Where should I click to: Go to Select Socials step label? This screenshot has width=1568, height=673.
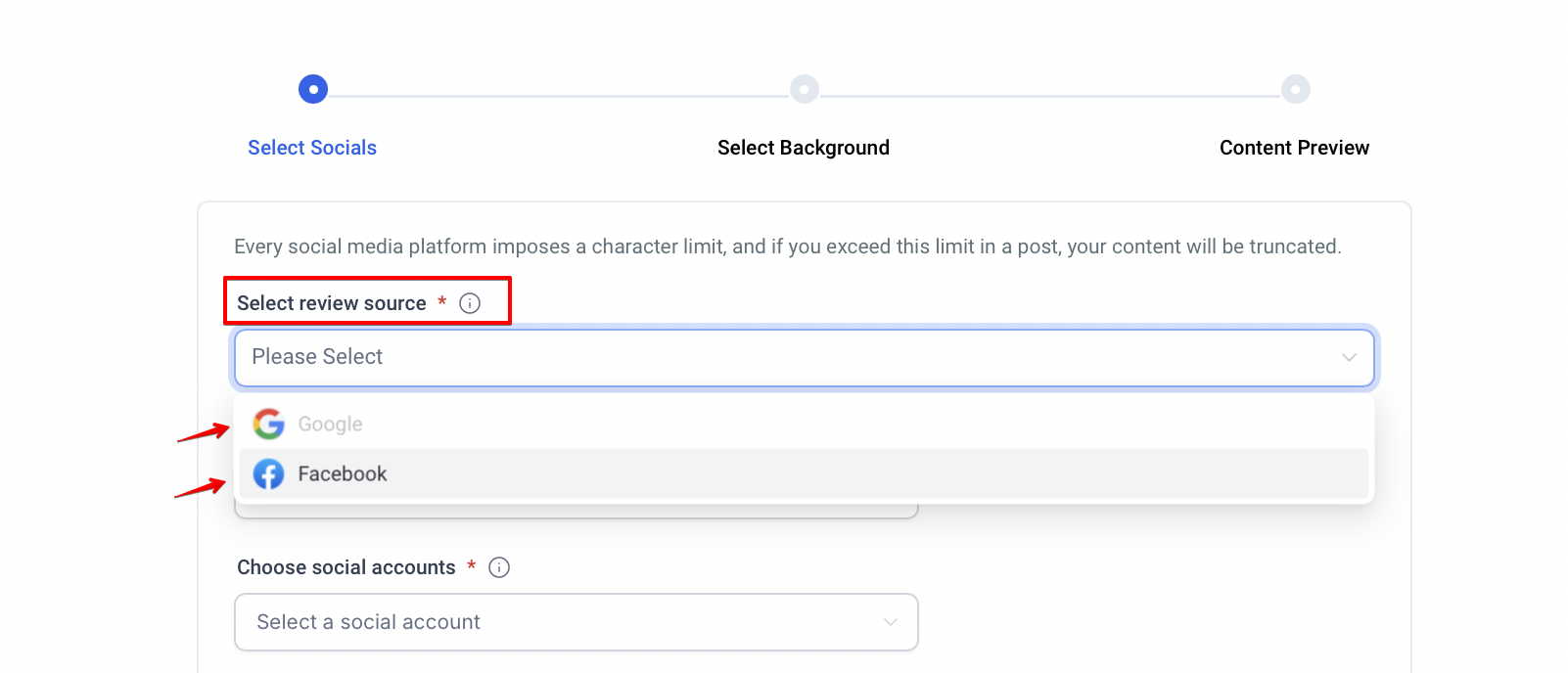pyautogui.click(x=312, y=148)
